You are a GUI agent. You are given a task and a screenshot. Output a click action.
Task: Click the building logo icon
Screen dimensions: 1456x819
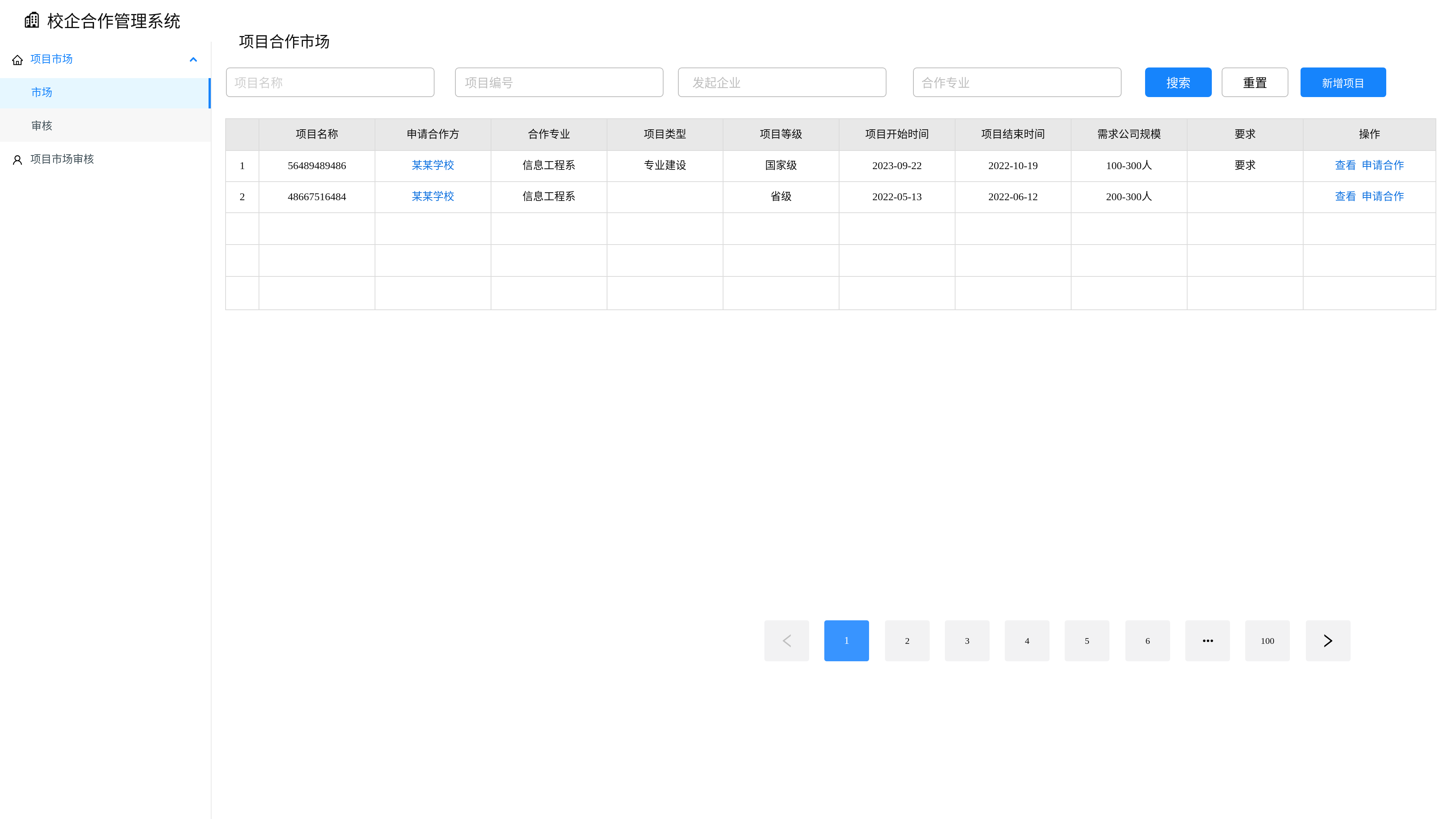point(31,20)
